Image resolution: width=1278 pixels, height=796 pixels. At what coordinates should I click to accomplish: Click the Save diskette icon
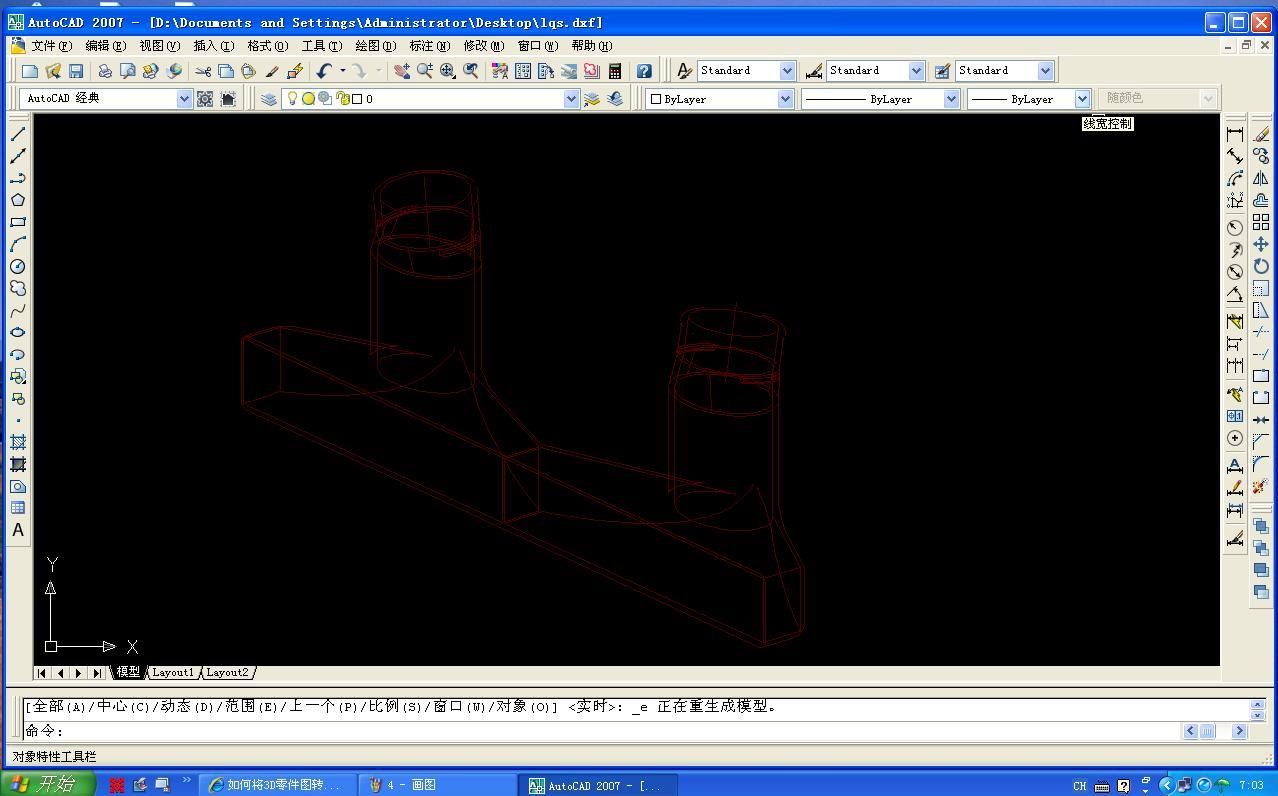click(76, 71)
